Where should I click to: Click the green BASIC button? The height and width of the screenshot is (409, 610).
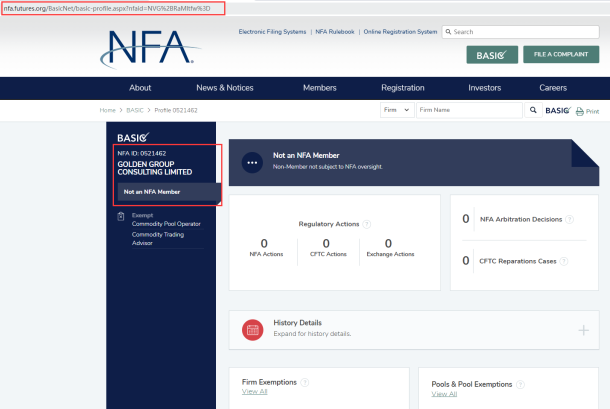point(492,54)
